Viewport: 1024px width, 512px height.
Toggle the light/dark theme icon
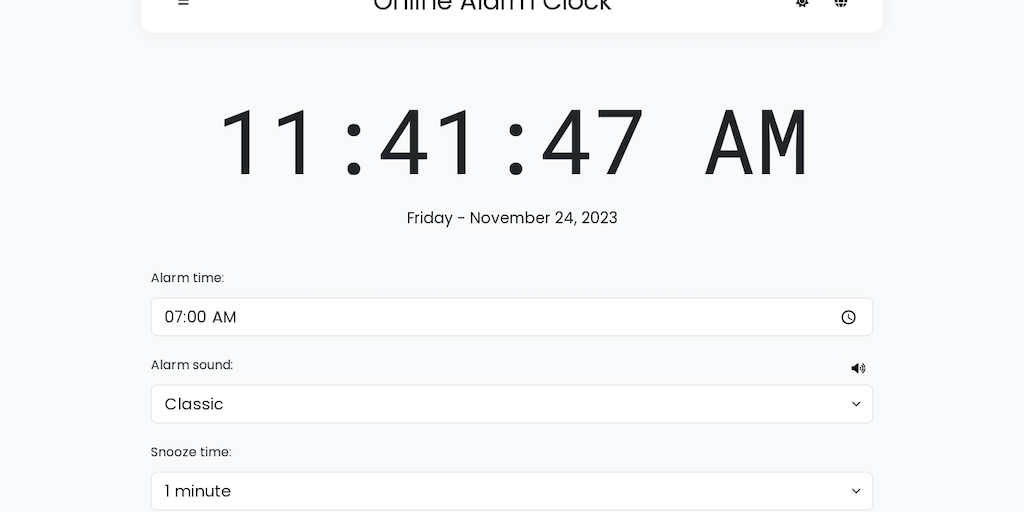pos(802,3)
